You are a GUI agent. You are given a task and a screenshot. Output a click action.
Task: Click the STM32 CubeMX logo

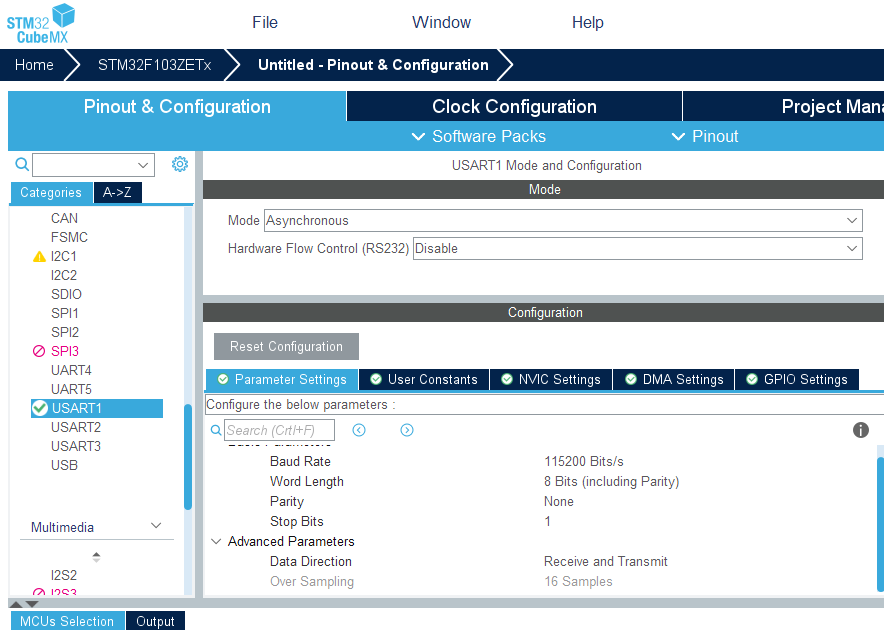pos(40,24)
